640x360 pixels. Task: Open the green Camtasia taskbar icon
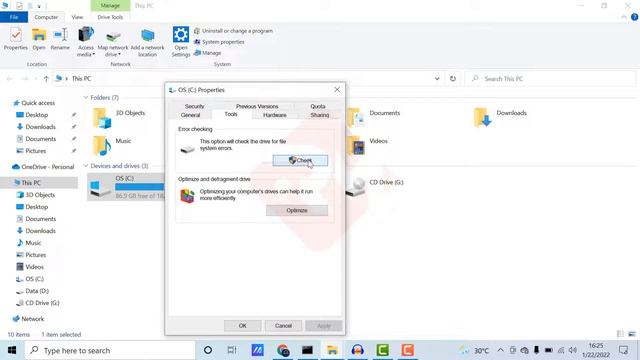[382, 350]
